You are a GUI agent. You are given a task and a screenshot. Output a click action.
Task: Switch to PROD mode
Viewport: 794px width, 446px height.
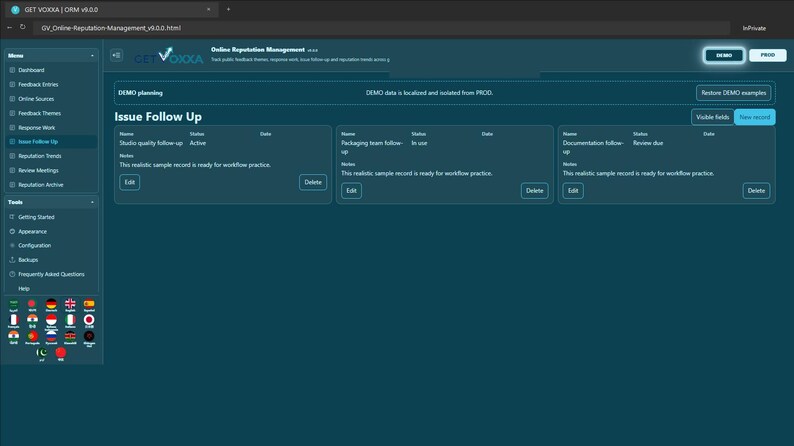coord(768,55)
